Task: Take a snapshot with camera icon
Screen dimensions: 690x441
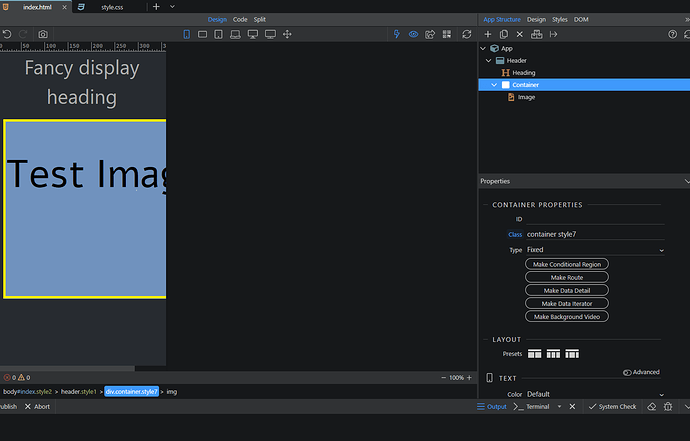Action: (43, 34)
